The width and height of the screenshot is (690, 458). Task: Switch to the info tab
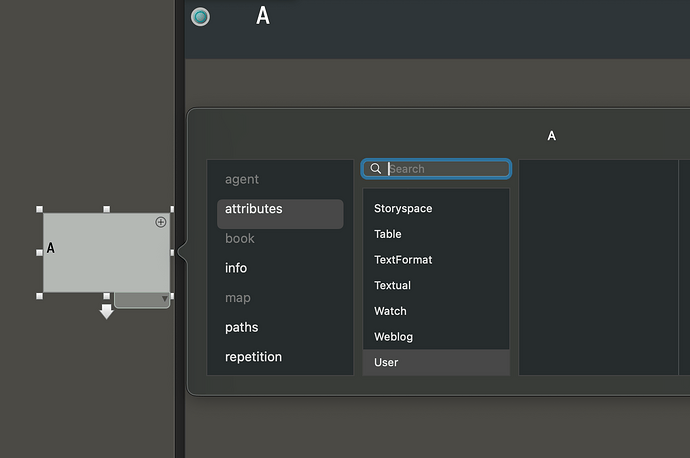[236, 268]
